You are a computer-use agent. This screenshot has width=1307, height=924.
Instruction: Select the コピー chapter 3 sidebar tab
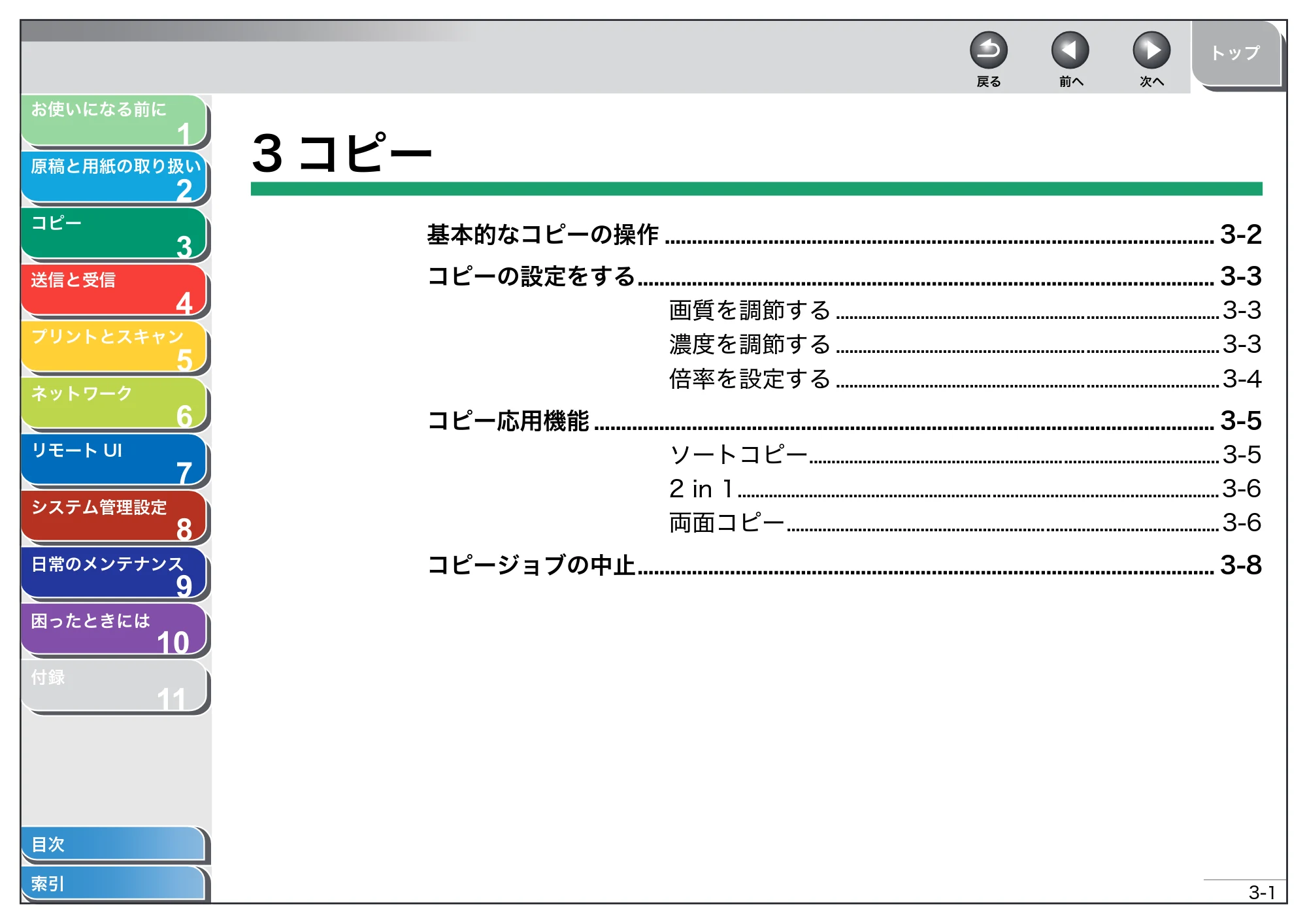(x=114, y=234)
